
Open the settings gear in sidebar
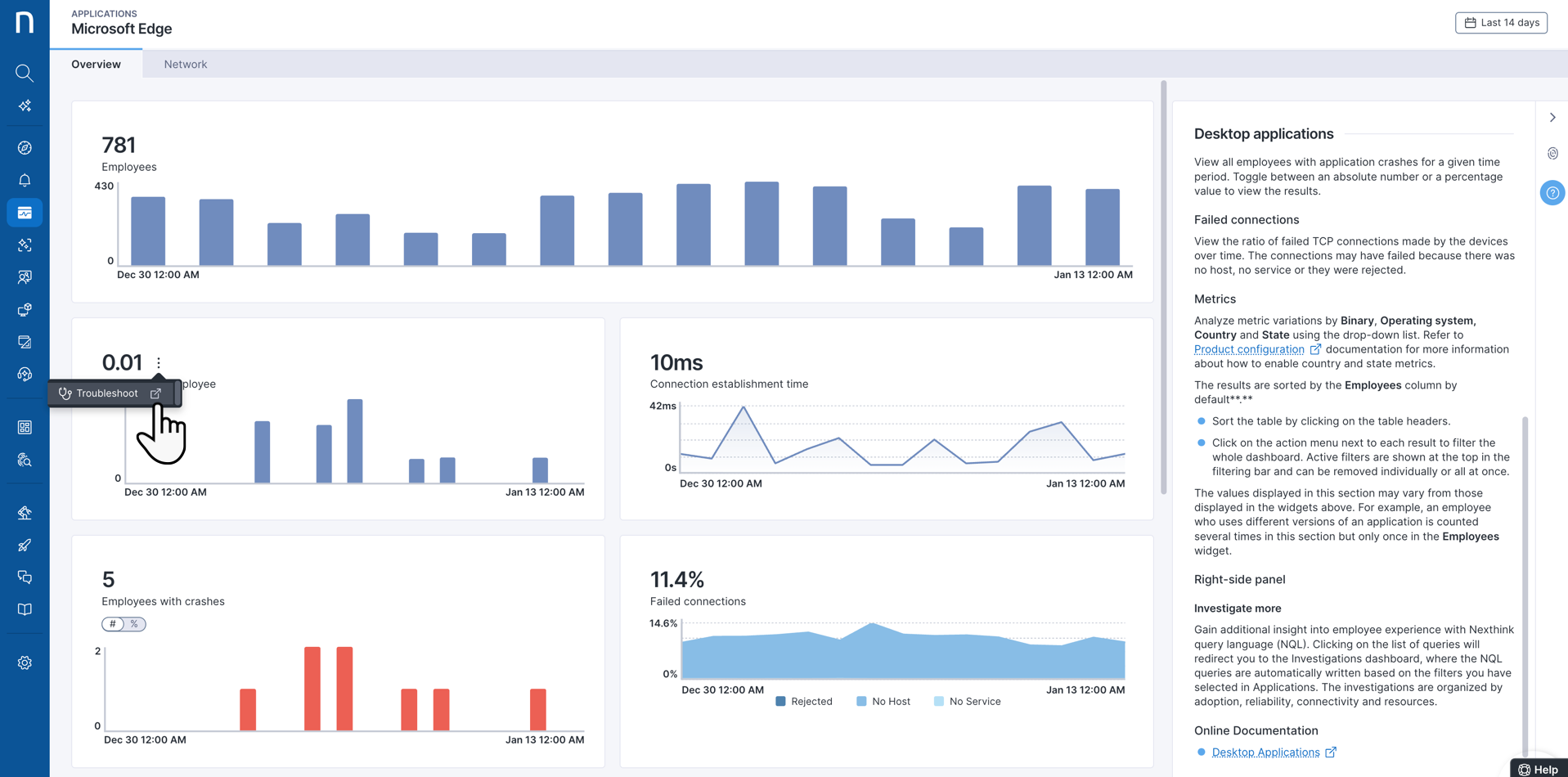pos(25,663)
